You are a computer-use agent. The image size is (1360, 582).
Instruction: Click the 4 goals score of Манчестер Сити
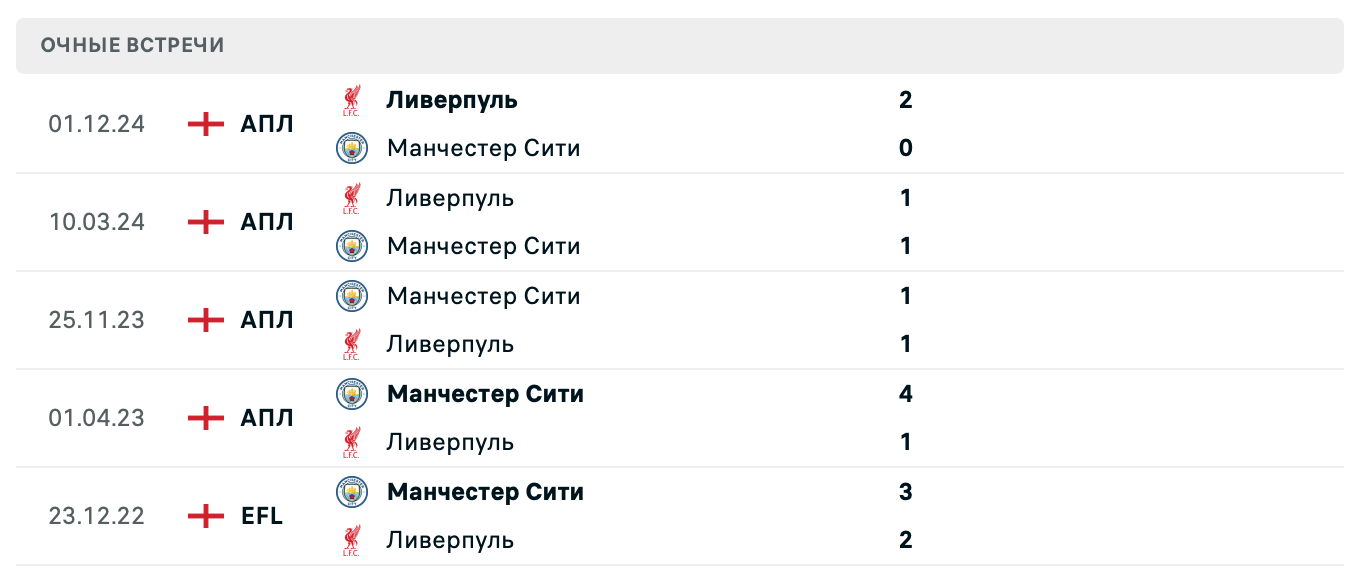[x=904, y=394]
